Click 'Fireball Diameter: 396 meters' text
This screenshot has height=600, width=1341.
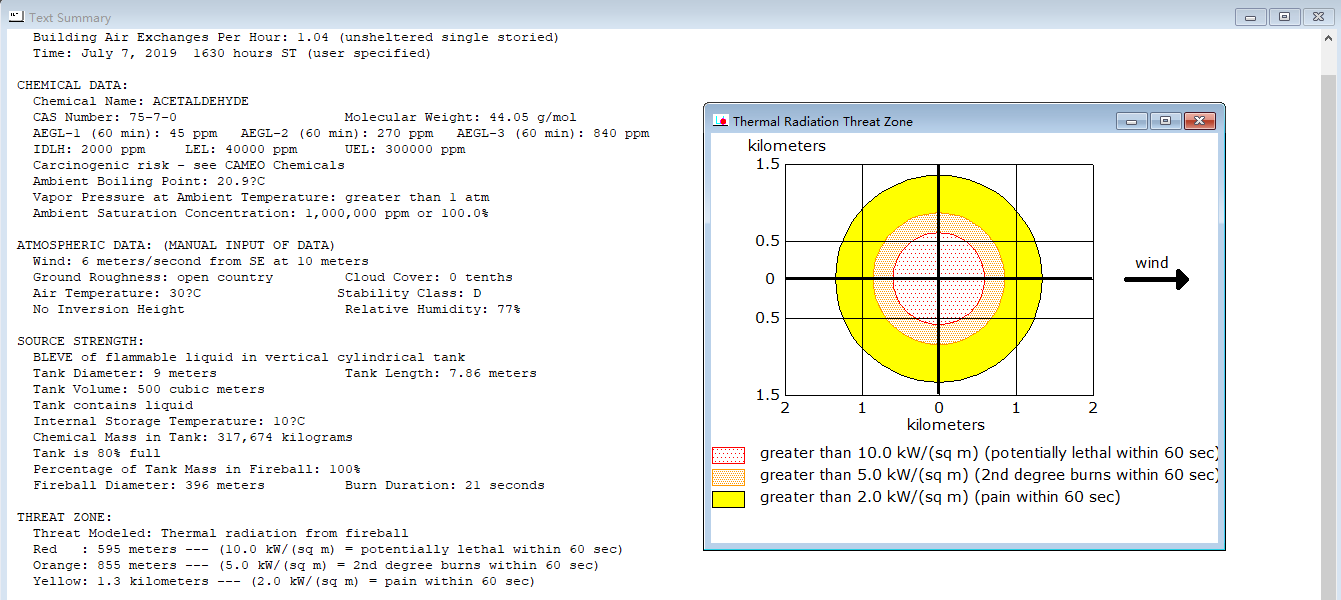(149, 485)
